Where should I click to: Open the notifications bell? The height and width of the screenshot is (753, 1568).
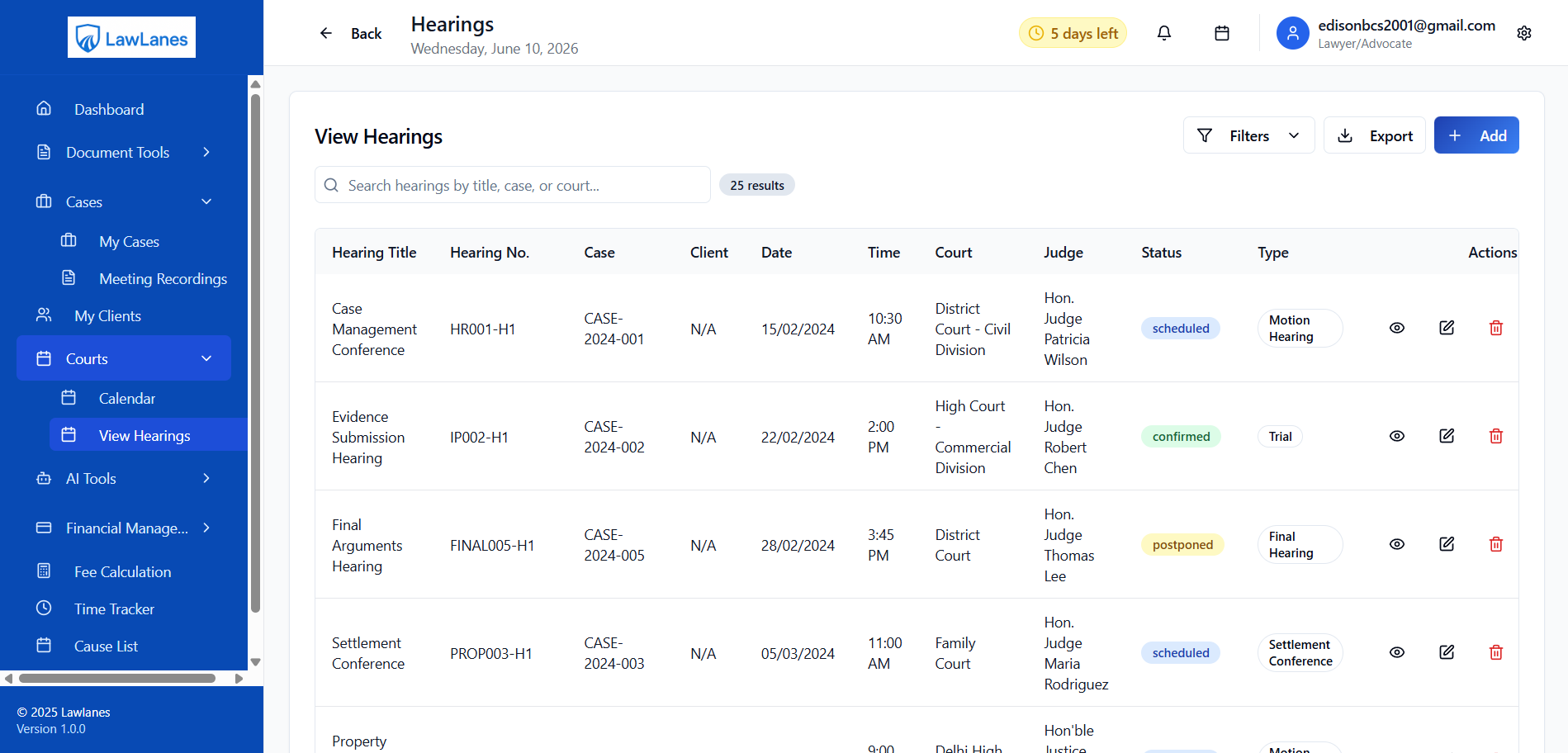tap(1164, 33)
